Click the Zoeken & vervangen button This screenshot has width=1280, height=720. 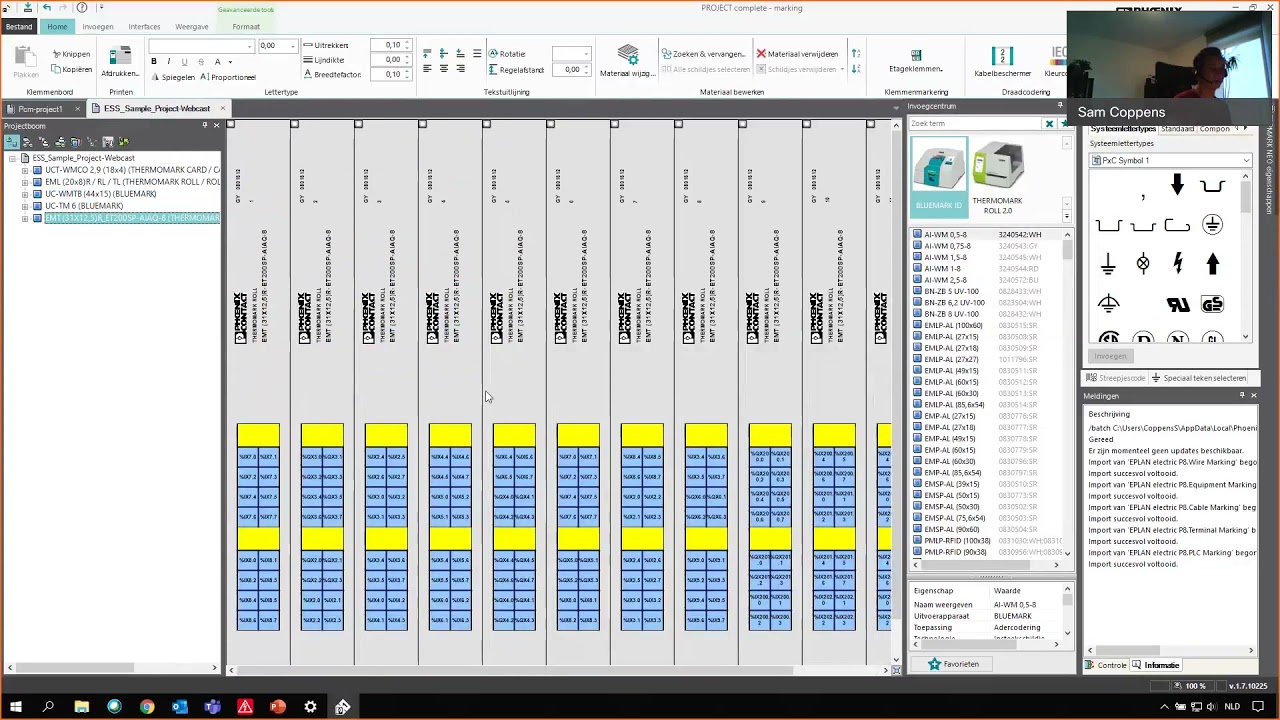pyautogui.click(x=703, y=54)
